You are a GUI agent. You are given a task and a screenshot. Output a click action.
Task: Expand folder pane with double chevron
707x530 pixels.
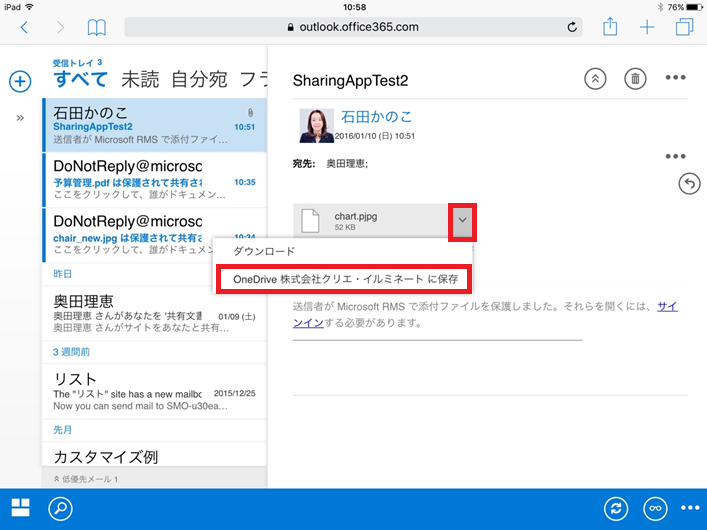click(20, 118)
